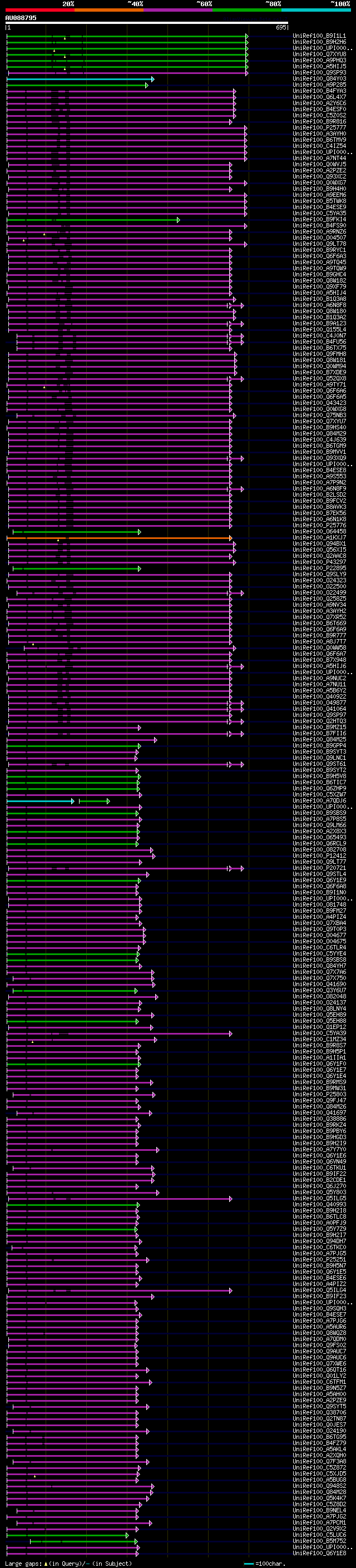Select hit UniRef100_B6TG95
The image size is (356, 1568).
(x=319, y=1437)
